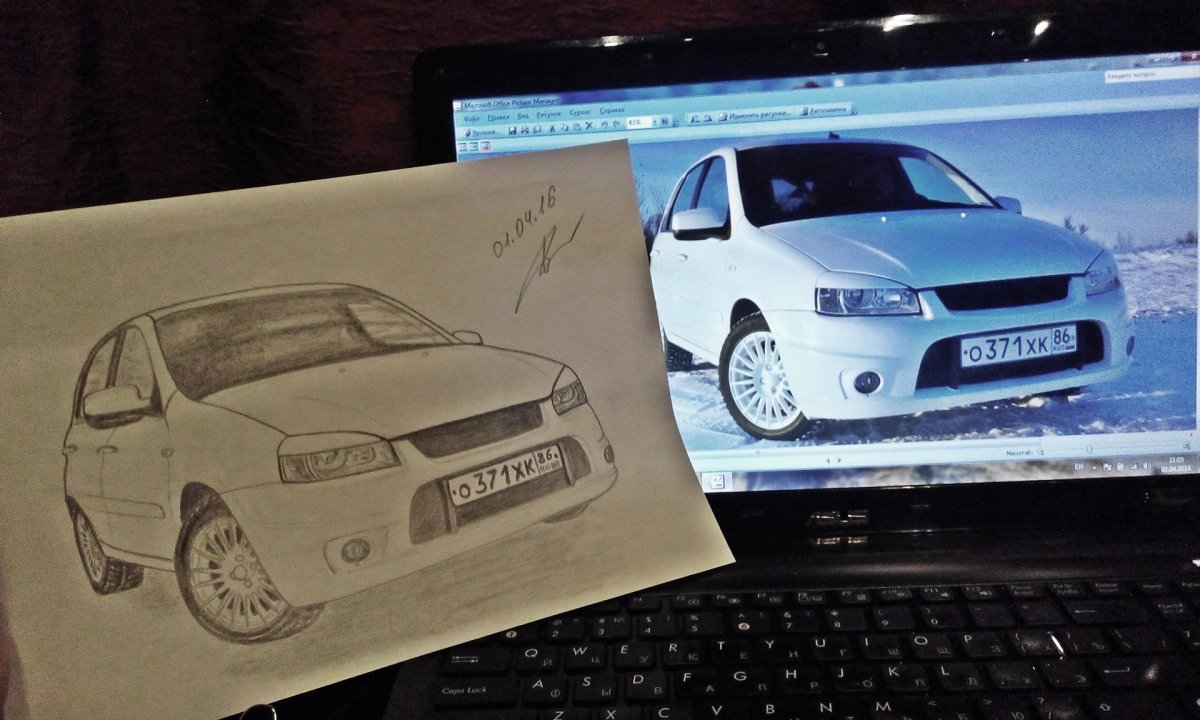This screenshot has height=720, width=1200.
Task: Click the Масштаб zoom slider handle
Action: pyautogui.click(x=1089, y=450)
